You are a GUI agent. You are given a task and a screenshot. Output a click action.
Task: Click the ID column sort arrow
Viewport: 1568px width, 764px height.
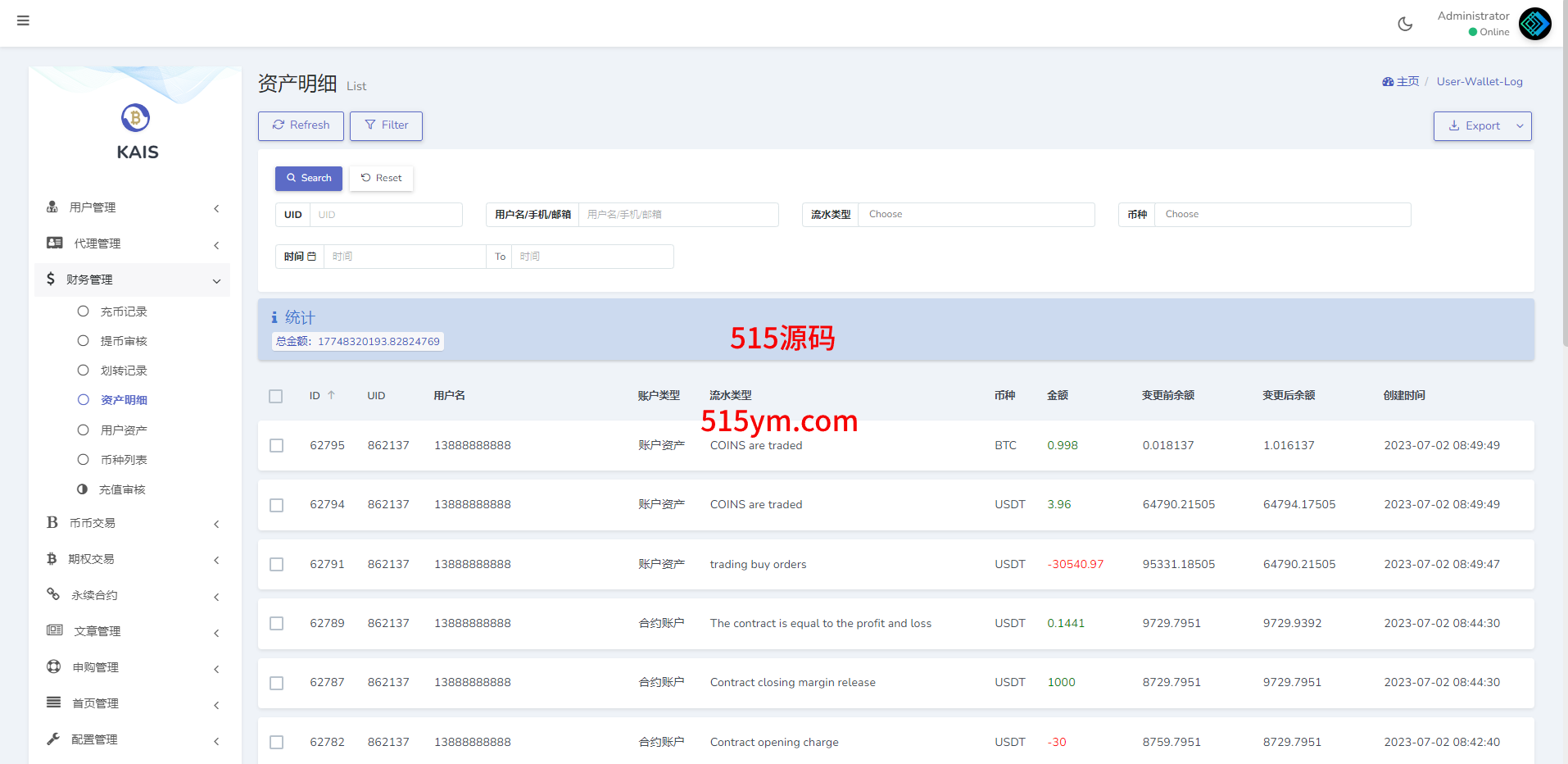(x=332, y=395)
